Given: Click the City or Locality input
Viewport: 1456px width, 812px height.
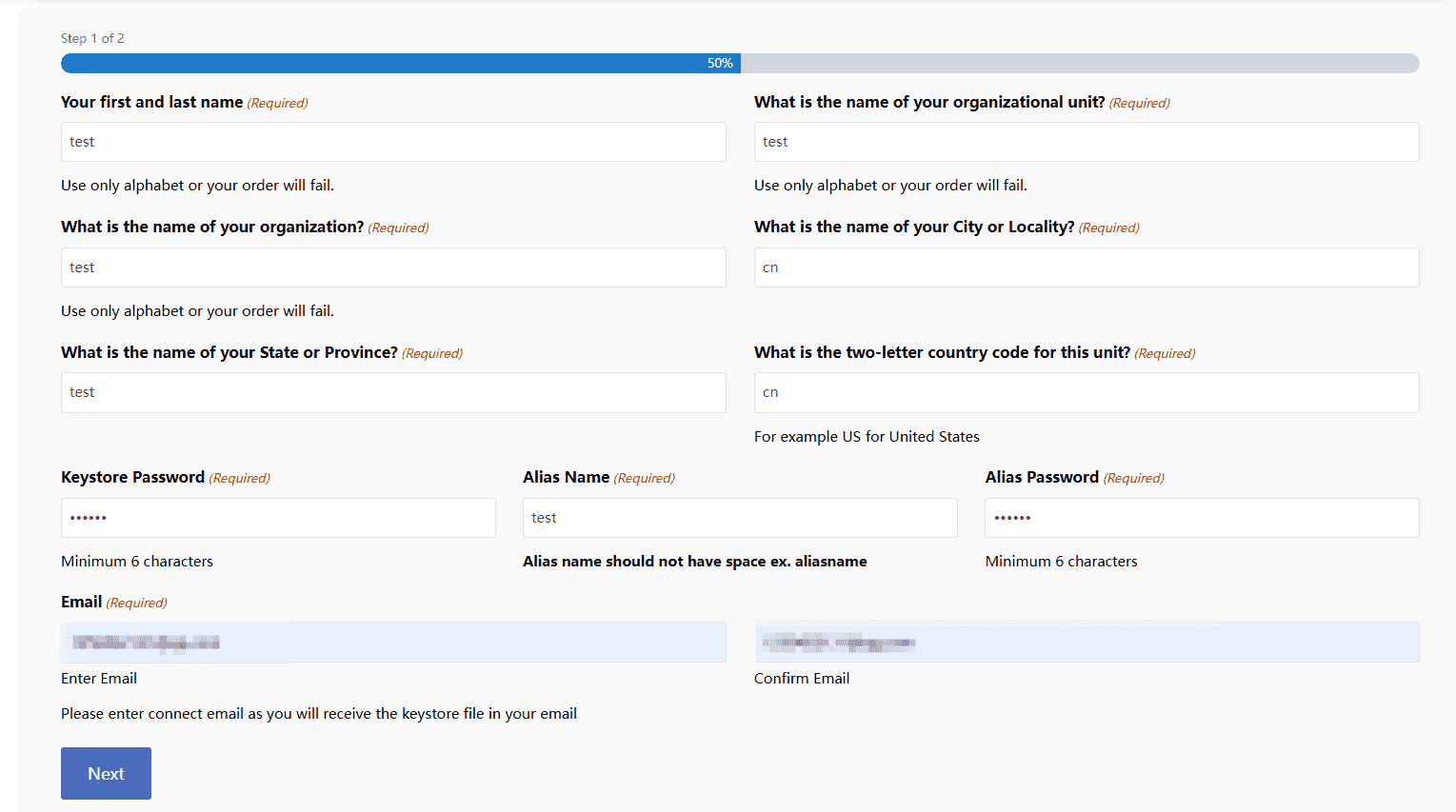Looking at the screenshot, I should [x=1086, y=267].
